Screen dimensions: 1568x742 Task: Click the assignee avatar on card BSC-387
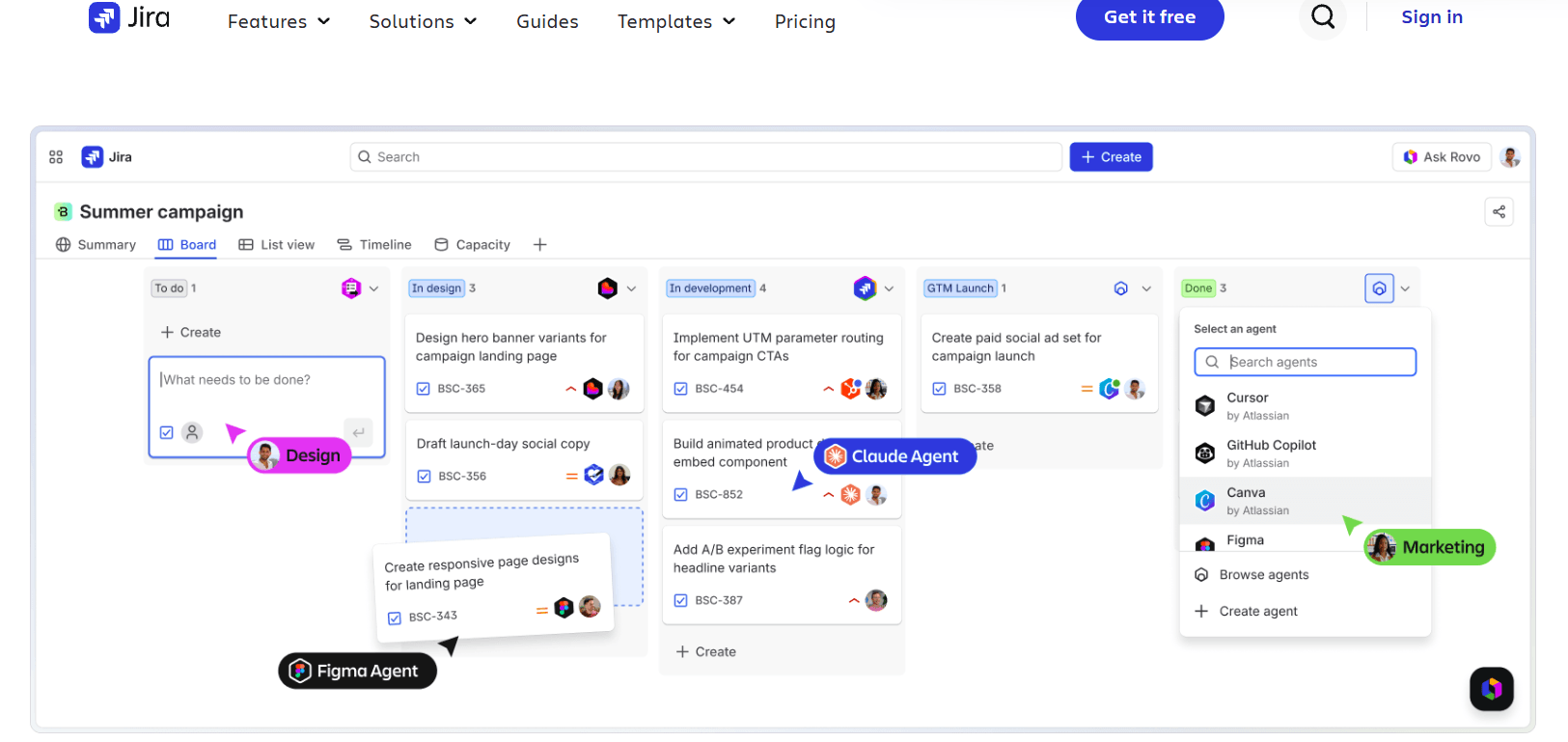876,600
